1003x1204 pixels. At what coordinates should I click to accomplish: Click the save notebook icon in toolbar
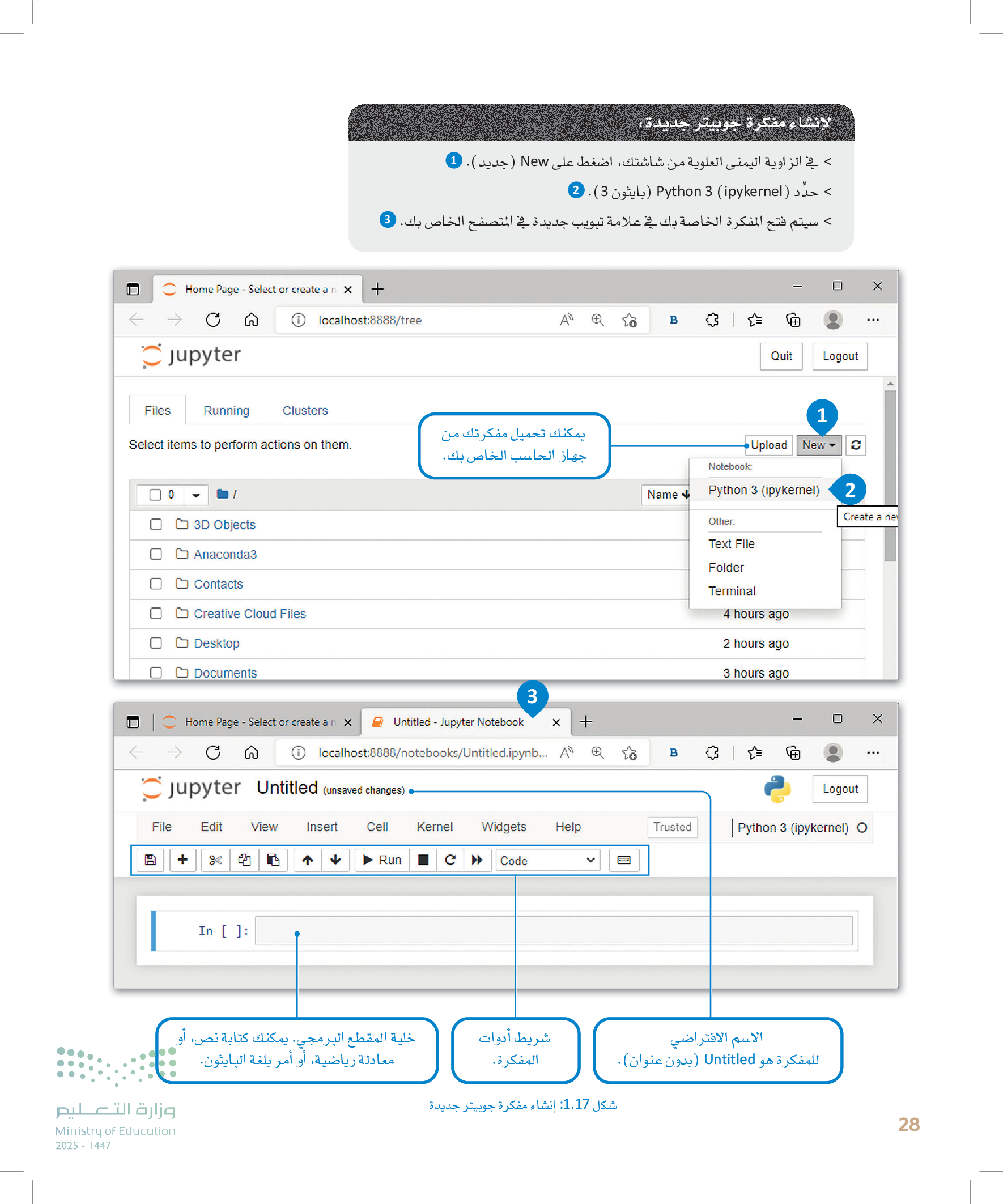pyautogui.click(x=150, y=860)
